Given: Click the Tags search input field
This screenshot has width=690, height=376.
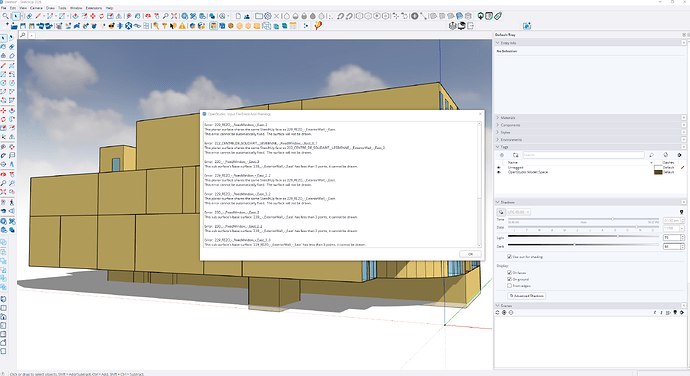Looking at the screenshot, I should point(584,155).
